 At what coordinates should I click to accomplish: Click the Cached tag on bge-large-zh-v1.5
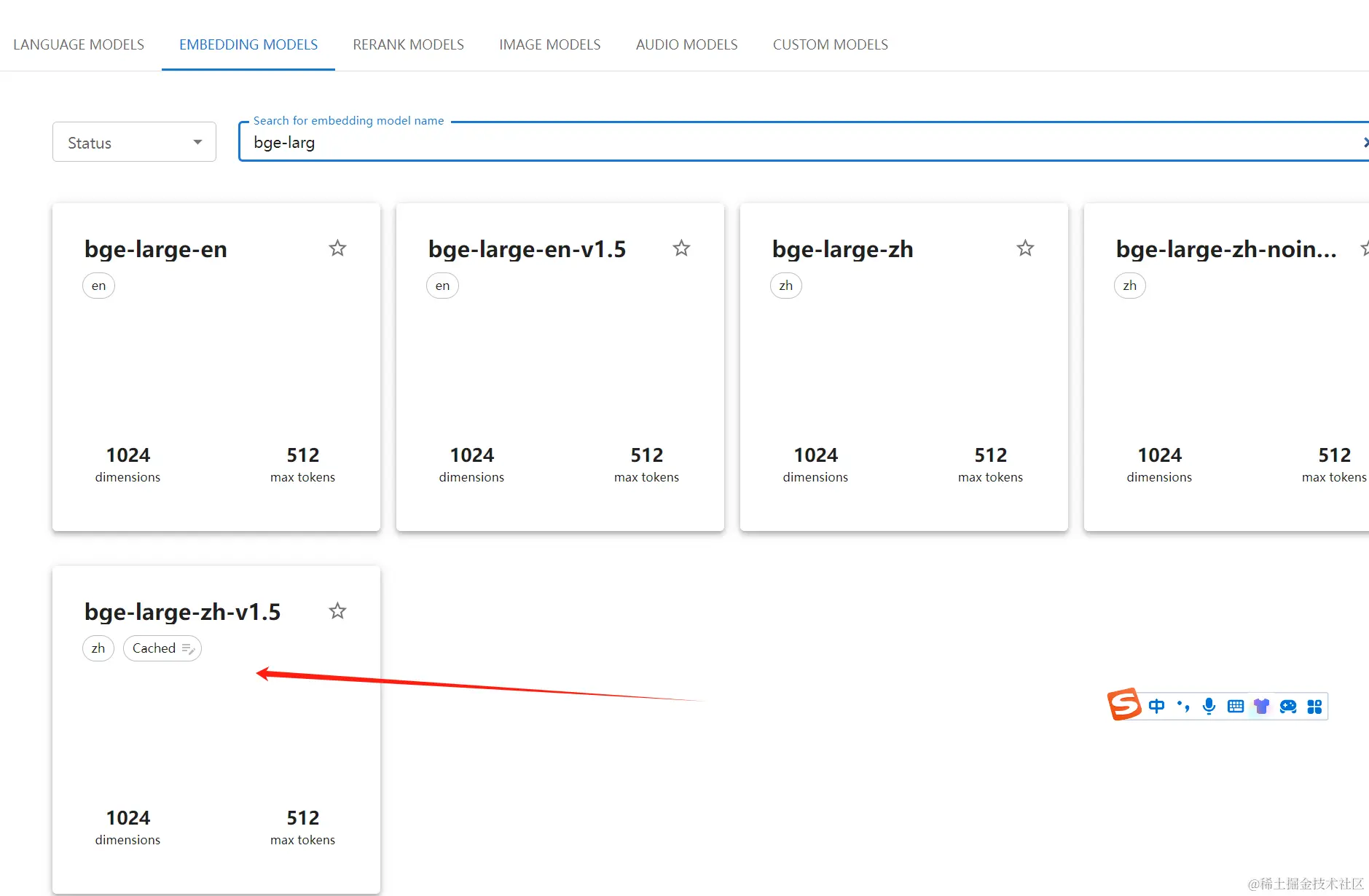162,648
